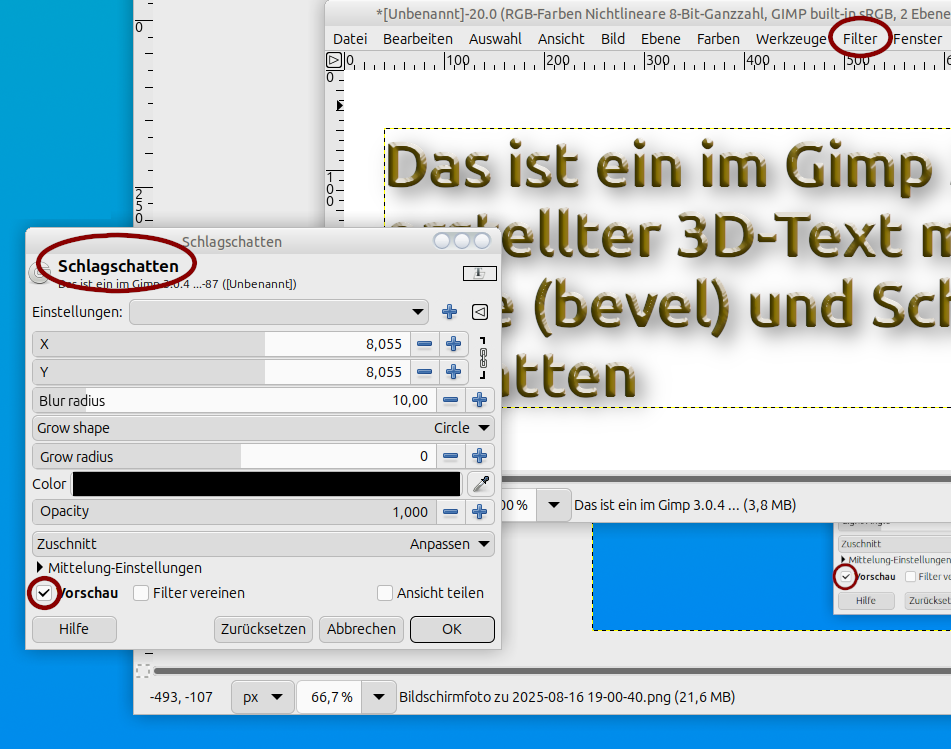
Task: Confirm the drop shadow with OK
Action: [x=452, y=629]
